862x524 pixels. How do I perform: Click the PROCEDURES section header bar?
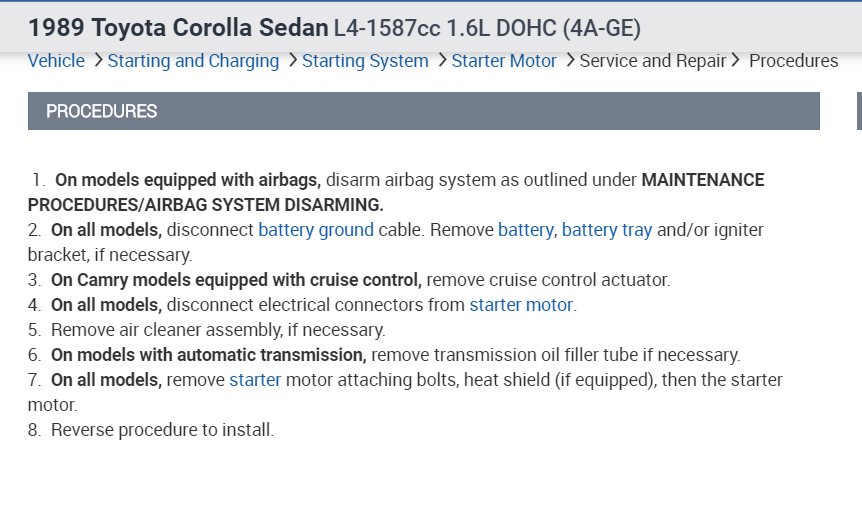pyautogui.click(x=423, y=111)
